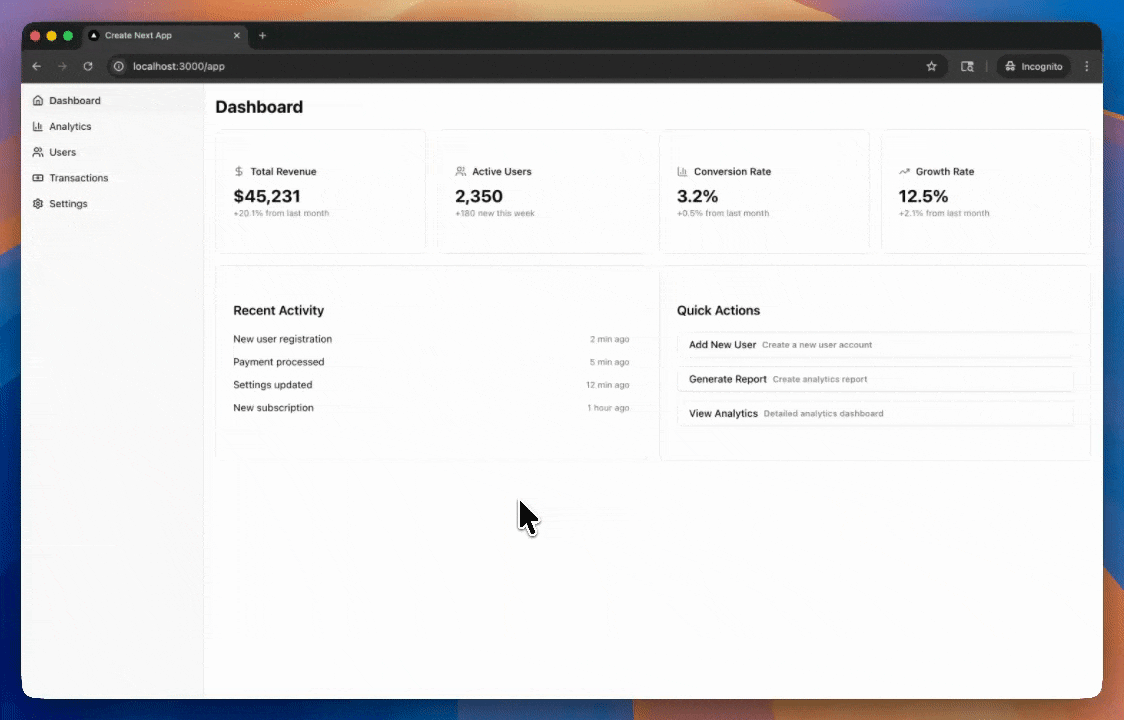Open the browser three-dot menu
This screenshot has height=720, width=1124.
click(x=1086, y=66)
